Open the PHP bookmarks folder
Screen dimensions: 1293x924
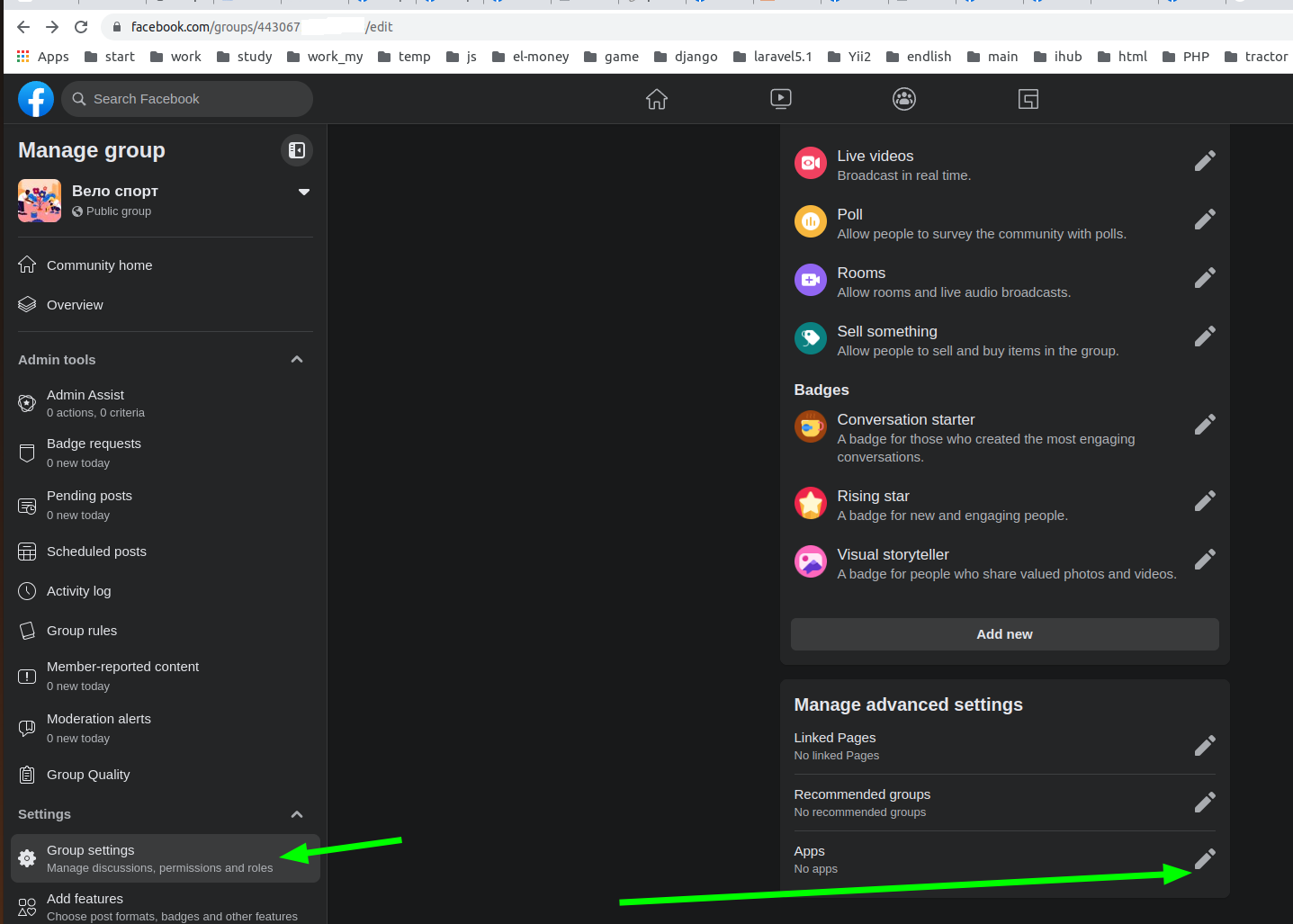pos(1185,57)
